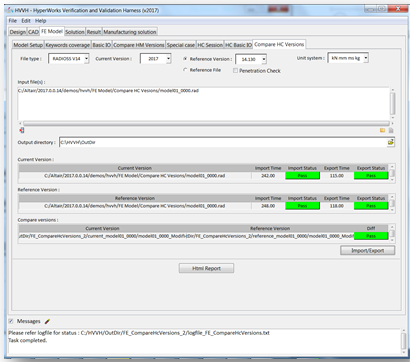This screenshot has width=410, height=362.
Task: Click the Html Report button
Action: pos(206,268)
